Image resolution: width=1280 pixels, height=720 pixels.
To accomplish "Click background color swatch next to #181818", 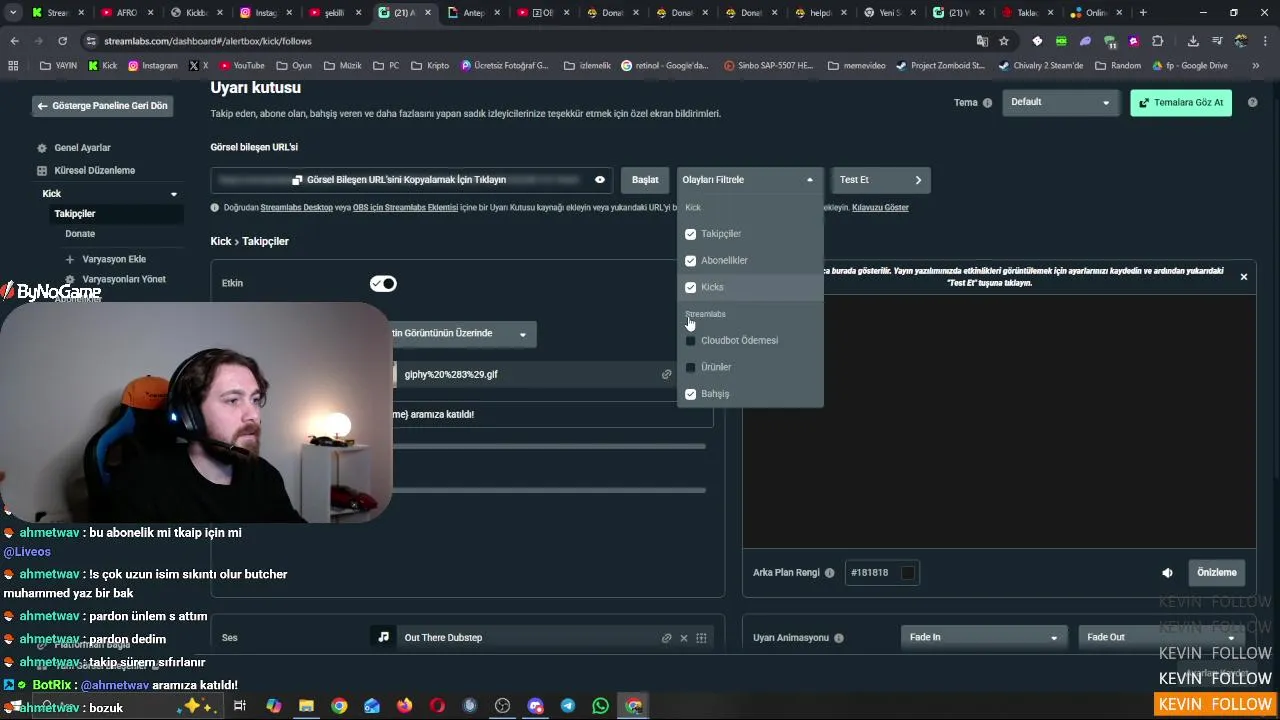I will click(x=908, y=573).
